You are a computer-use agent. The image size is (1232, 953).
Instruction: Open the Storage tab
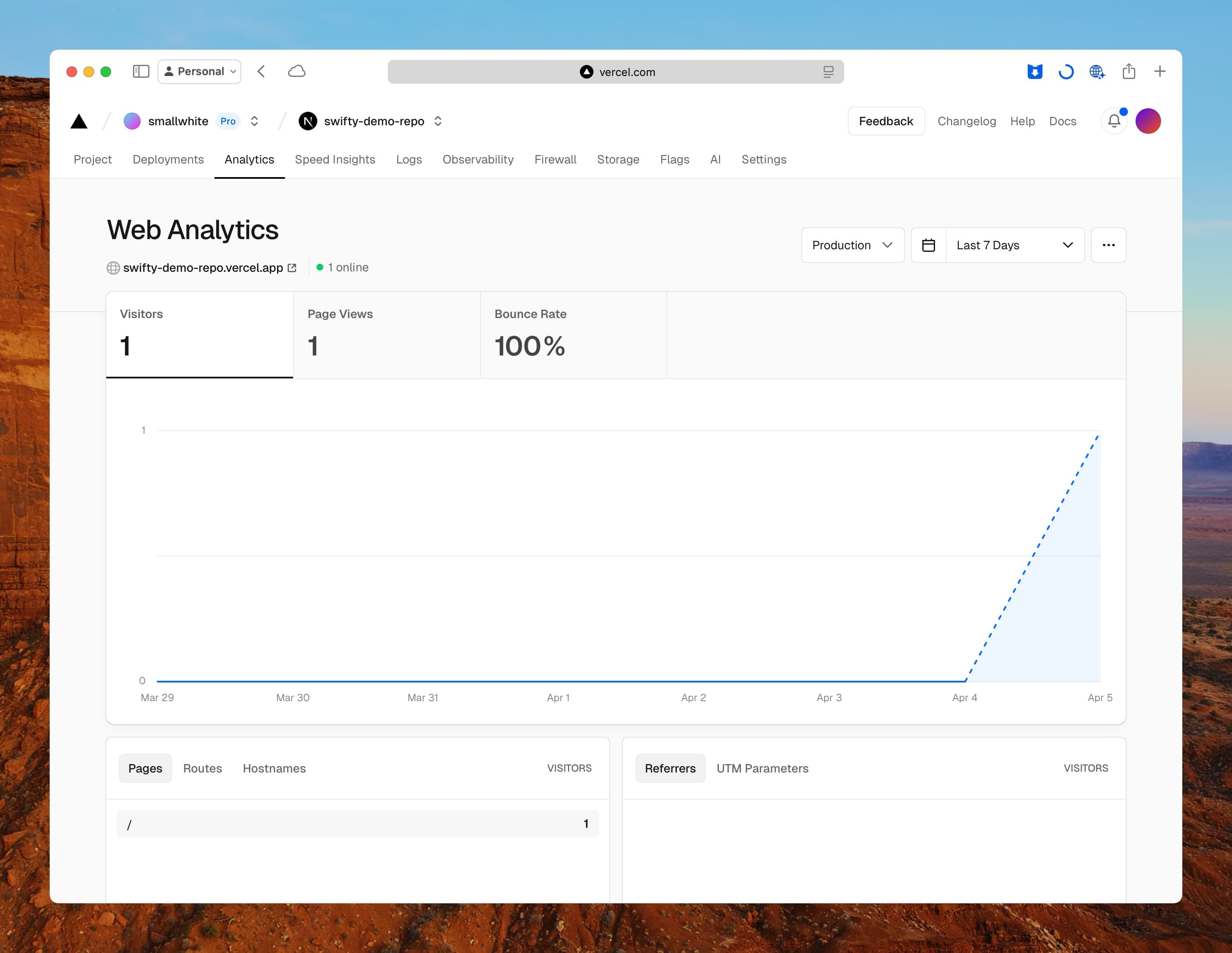click(x=618, y=160)
